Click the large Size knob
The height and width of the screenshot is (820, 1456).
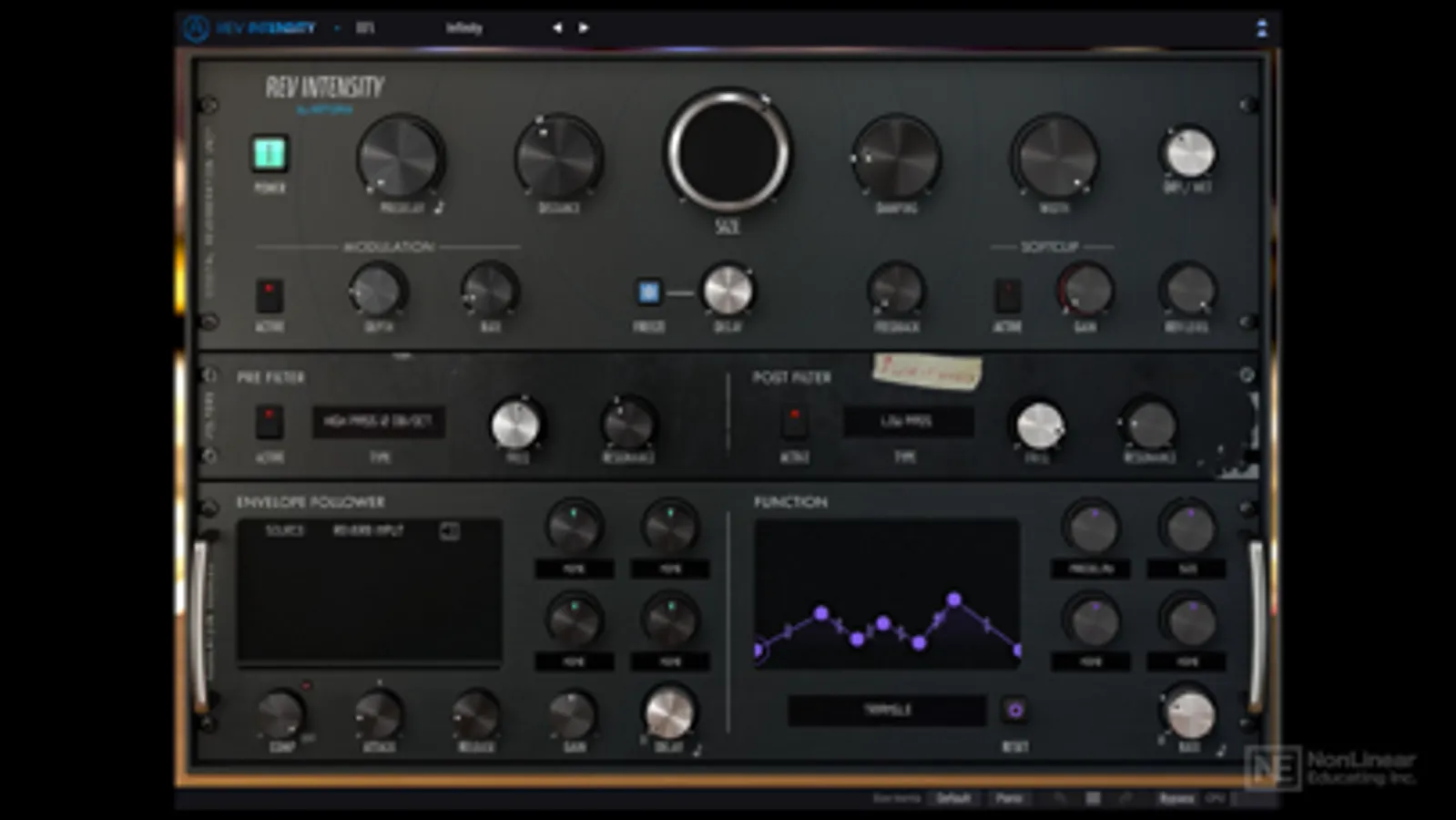(728, 150)
